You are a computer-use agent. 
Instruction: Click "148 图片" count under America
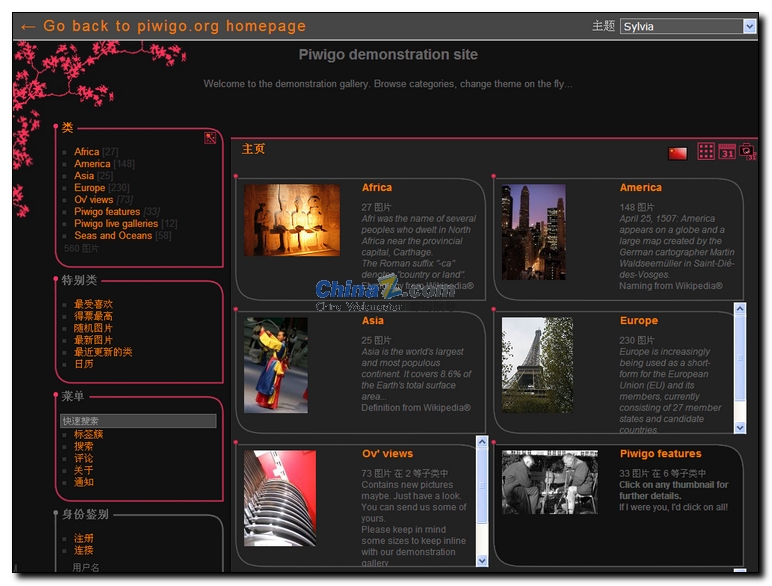point(637,207)
